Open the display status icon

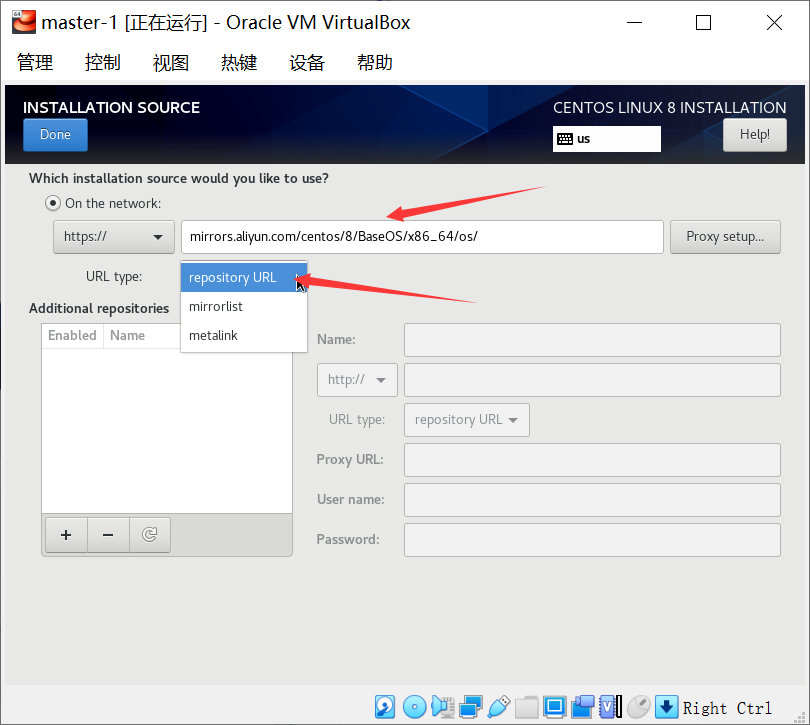[x=555, y=707]
